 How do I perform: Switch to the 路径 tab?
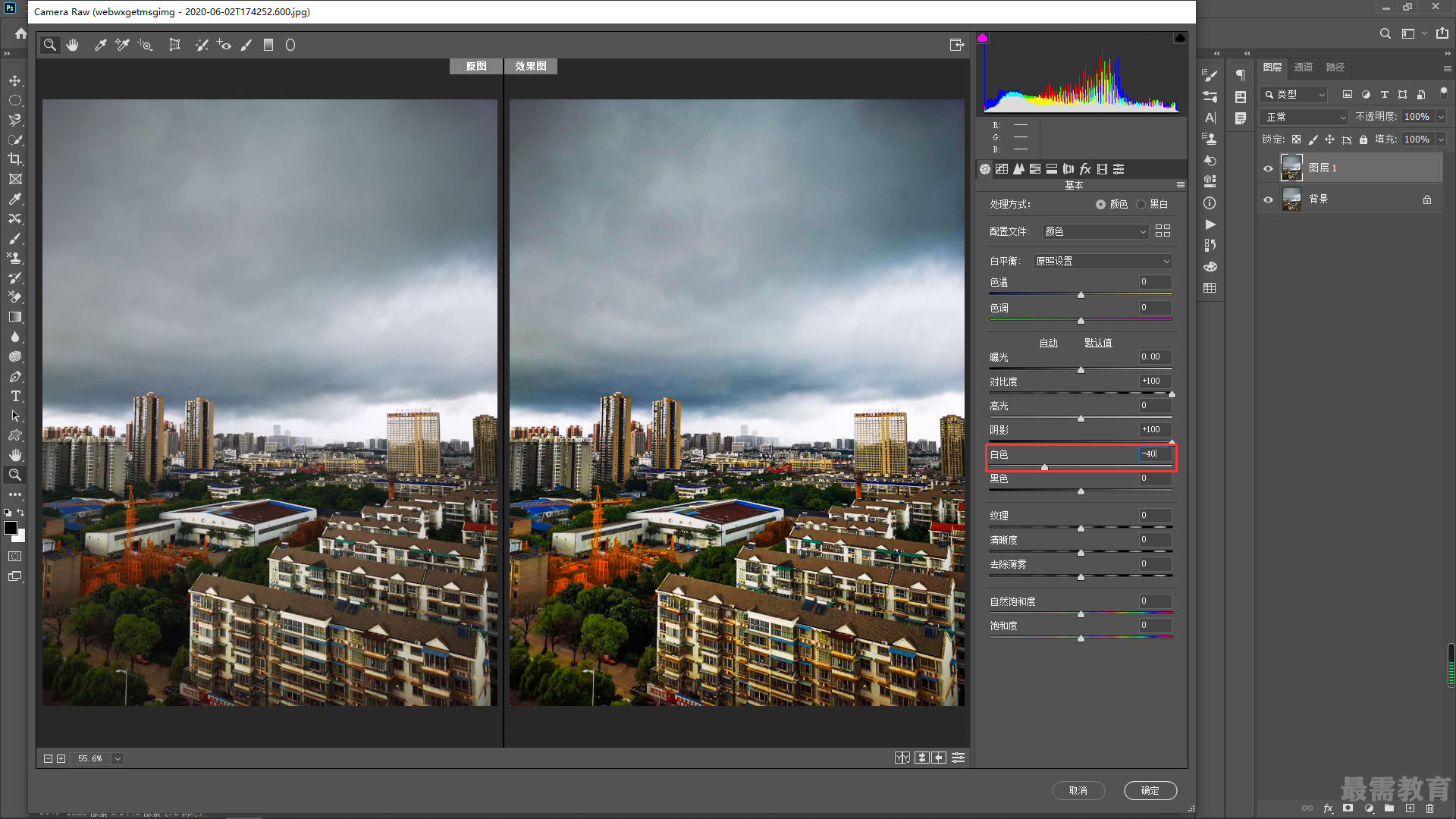point(1335,67)
